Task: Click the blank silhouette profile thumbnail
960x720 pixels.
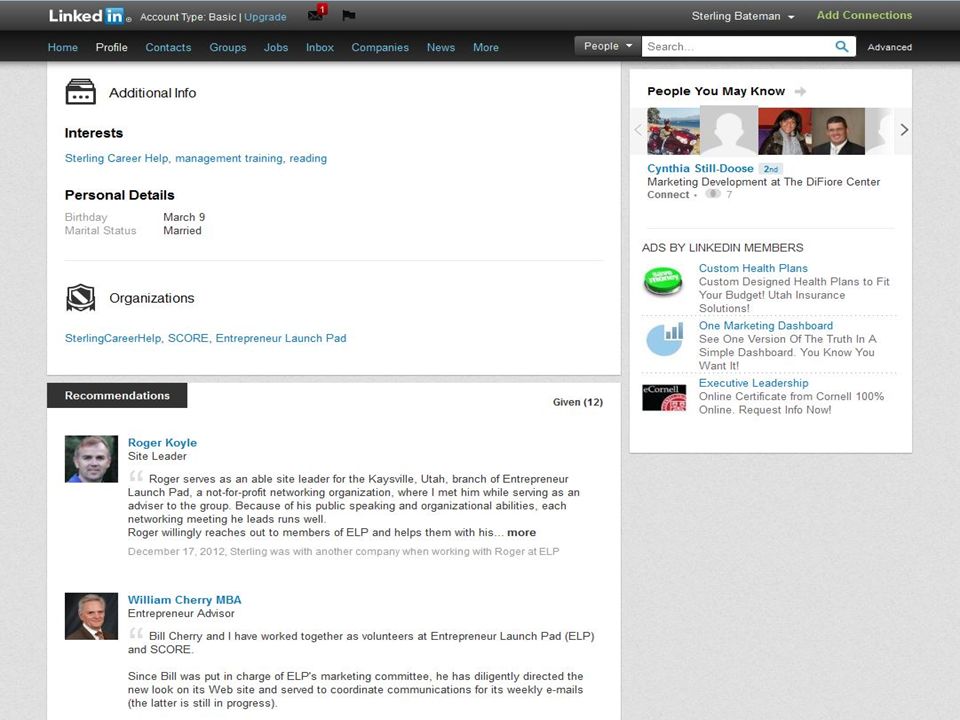Action: [x=729, y=130]
